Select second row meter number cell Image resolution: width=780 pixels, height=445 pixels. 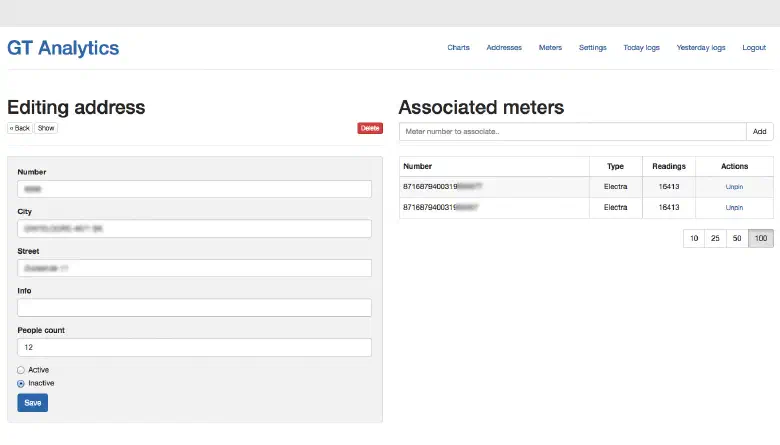pos(494,208)
